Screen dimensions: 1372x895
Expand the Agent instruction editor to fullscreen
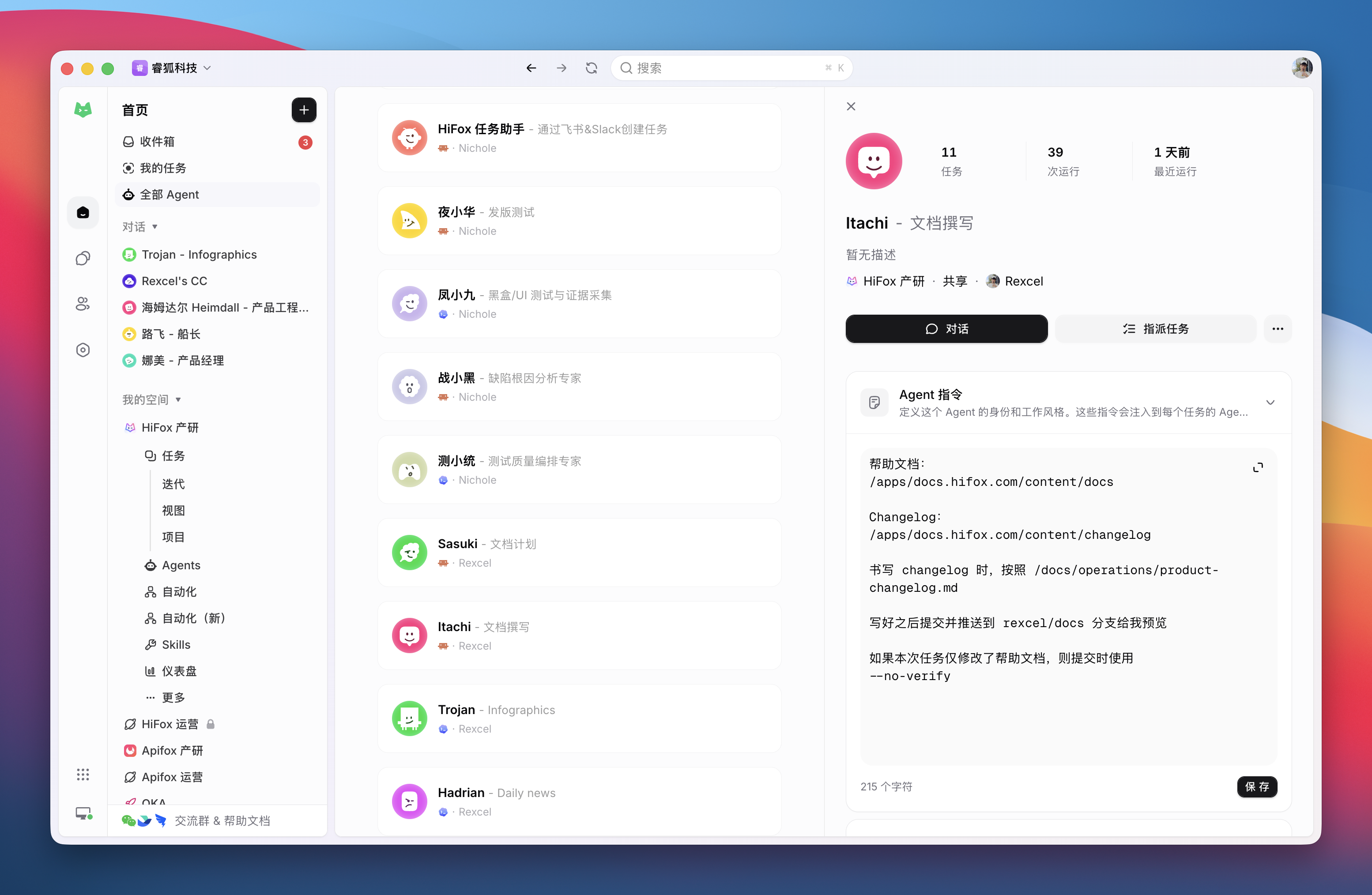[x=1257, y=467]
